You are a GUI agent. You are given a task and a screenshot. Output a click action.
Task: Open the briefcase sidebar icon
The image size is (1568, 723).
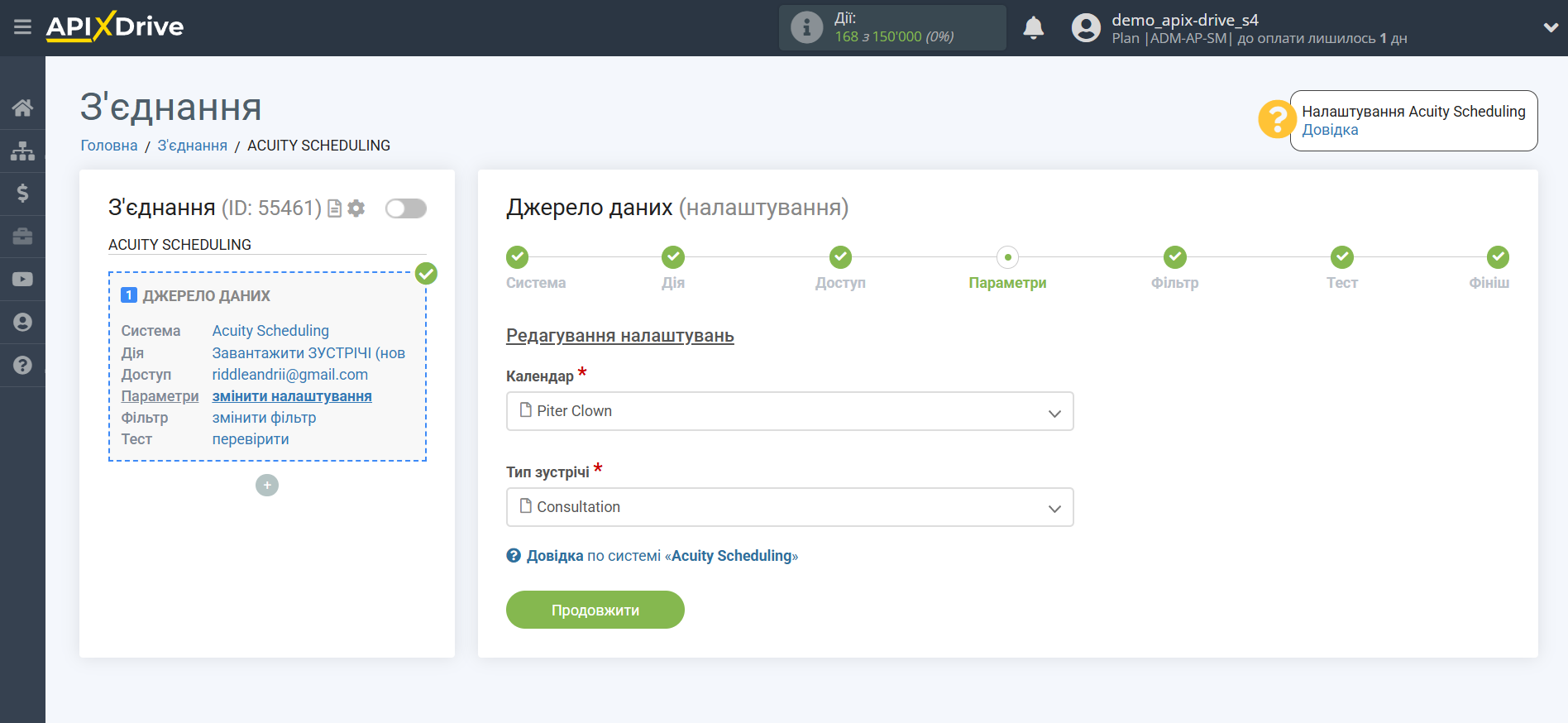pos(22,237)
